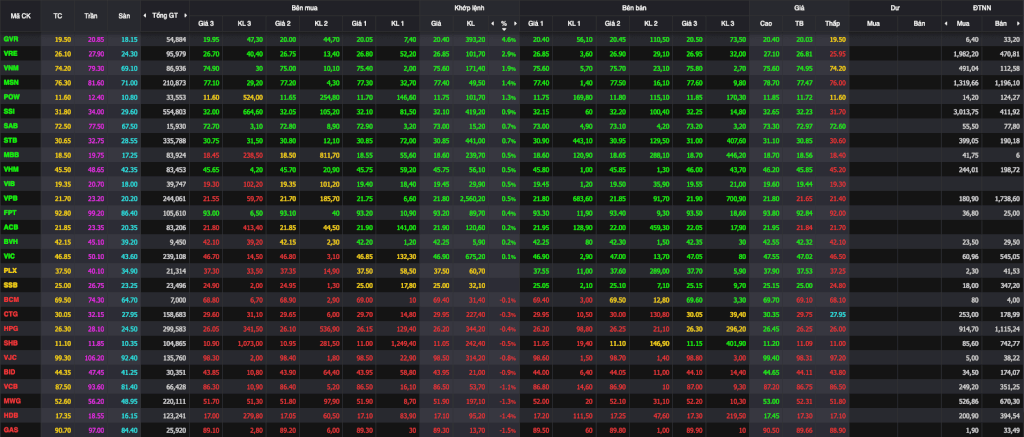Click MBB buy volume 811,70
The width and height of the screenshot is (1024, 437).
pos(330,155)
